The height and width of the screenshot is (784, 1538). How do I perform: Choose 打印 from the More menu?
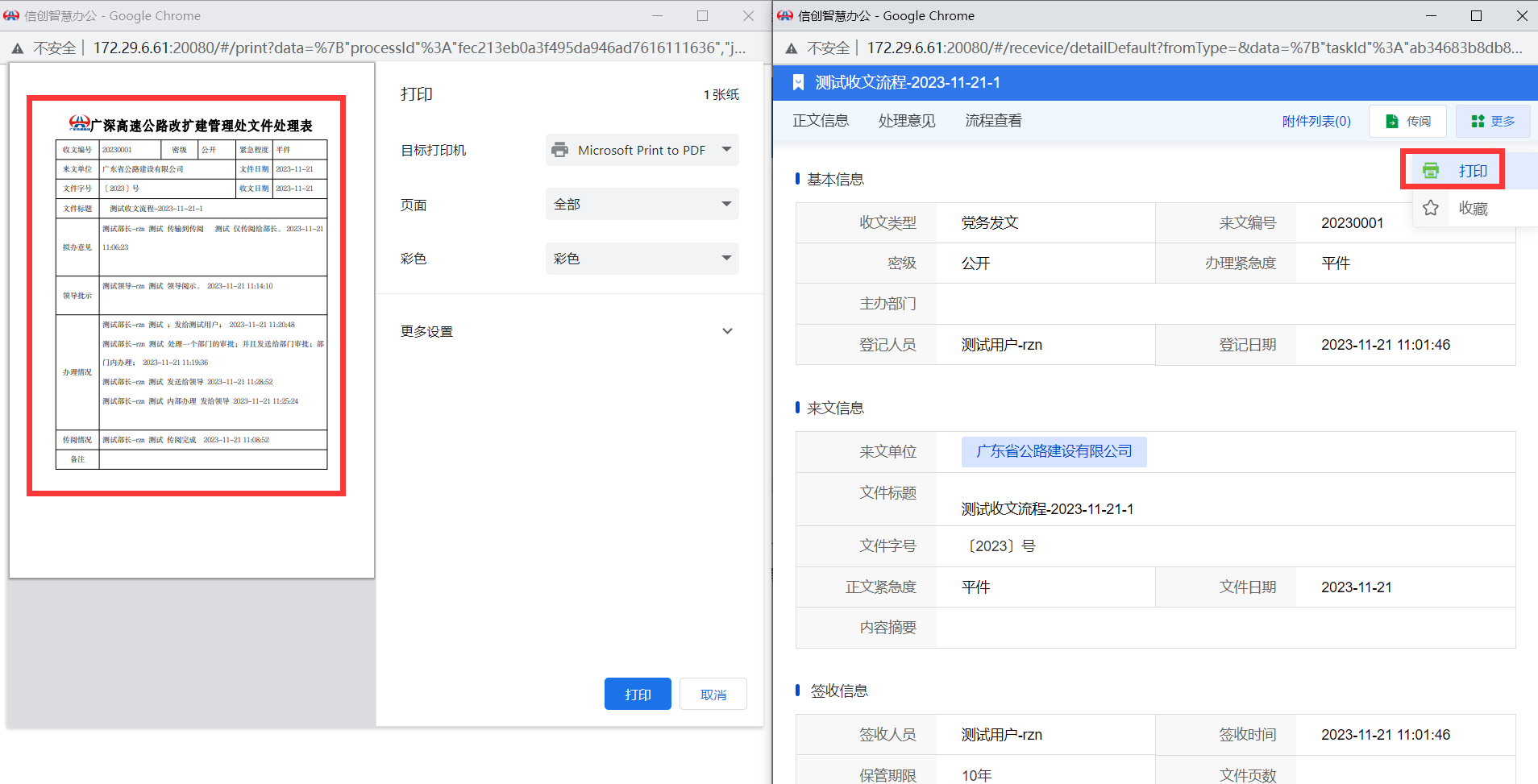tap(1472, 171)
